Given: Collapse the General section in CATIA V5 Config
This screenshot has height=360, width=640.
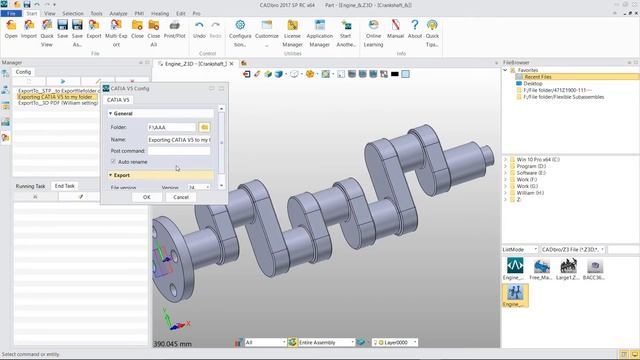Looking at the screenshot, I should point(110,113).
